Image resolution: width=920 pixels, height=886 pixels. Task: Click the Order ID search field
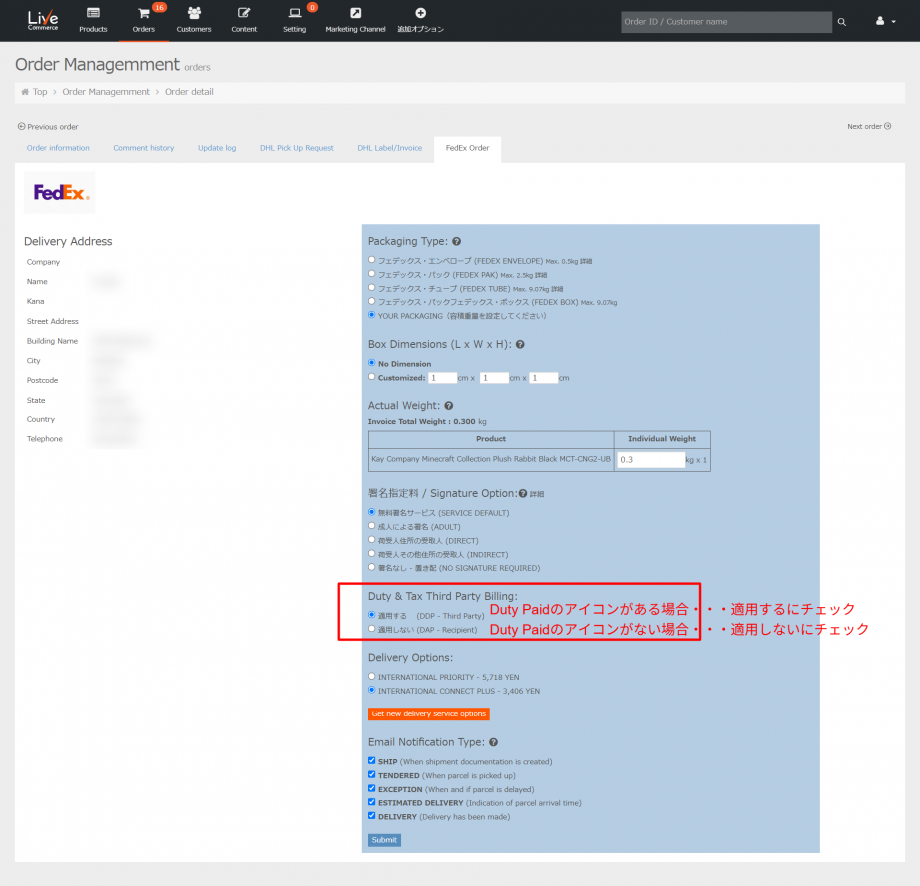pos(726,22)
